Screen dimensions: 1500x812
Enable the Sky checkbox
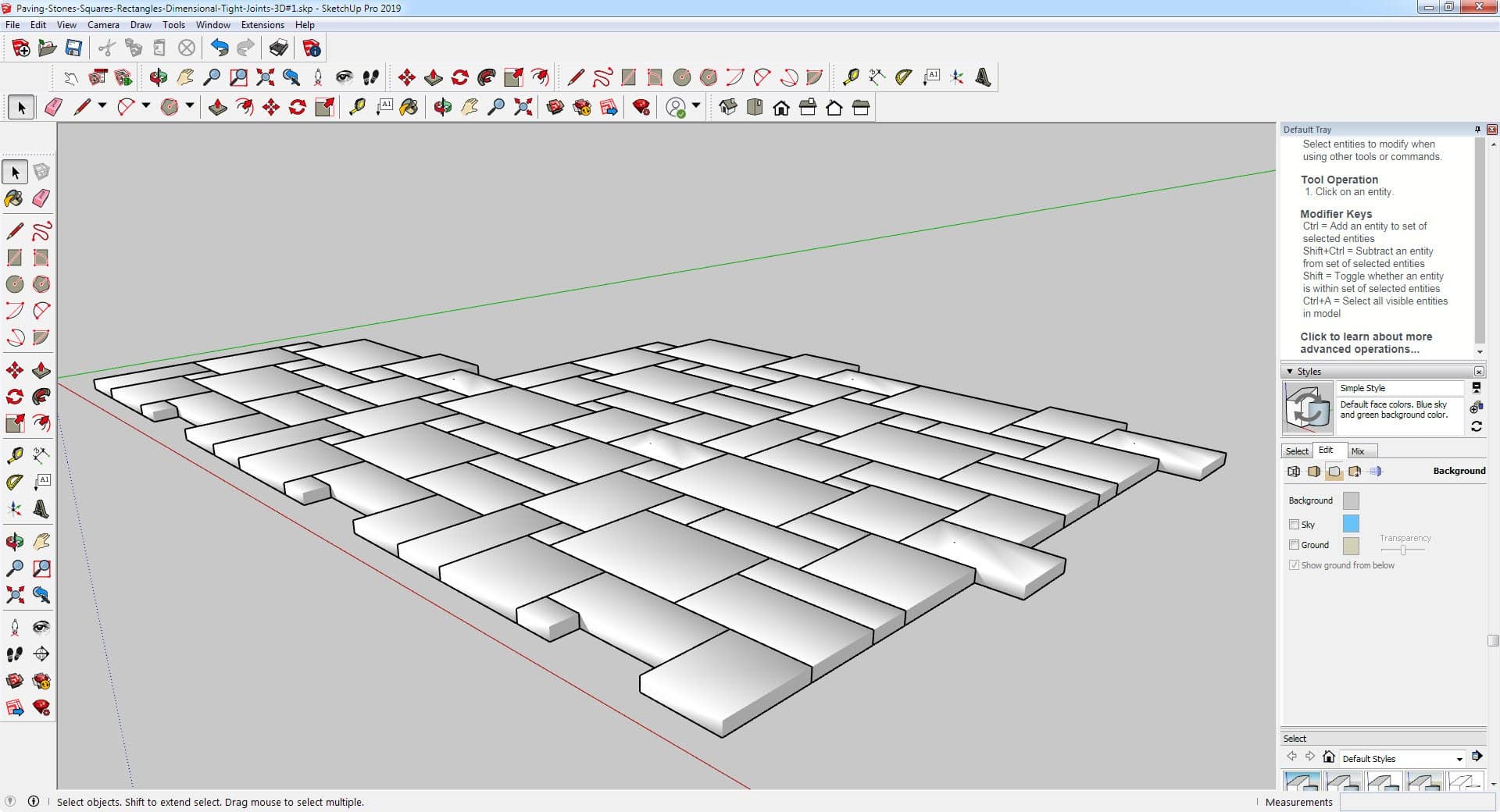coord(1294,524)
